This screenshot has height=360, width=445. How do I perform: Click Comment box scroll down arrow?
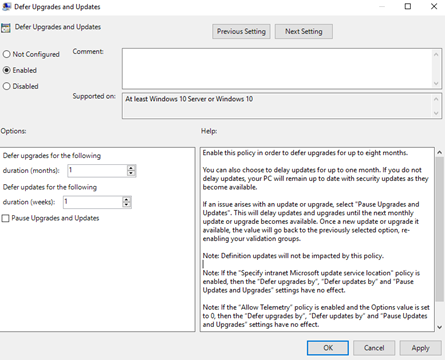click(436, 83)
